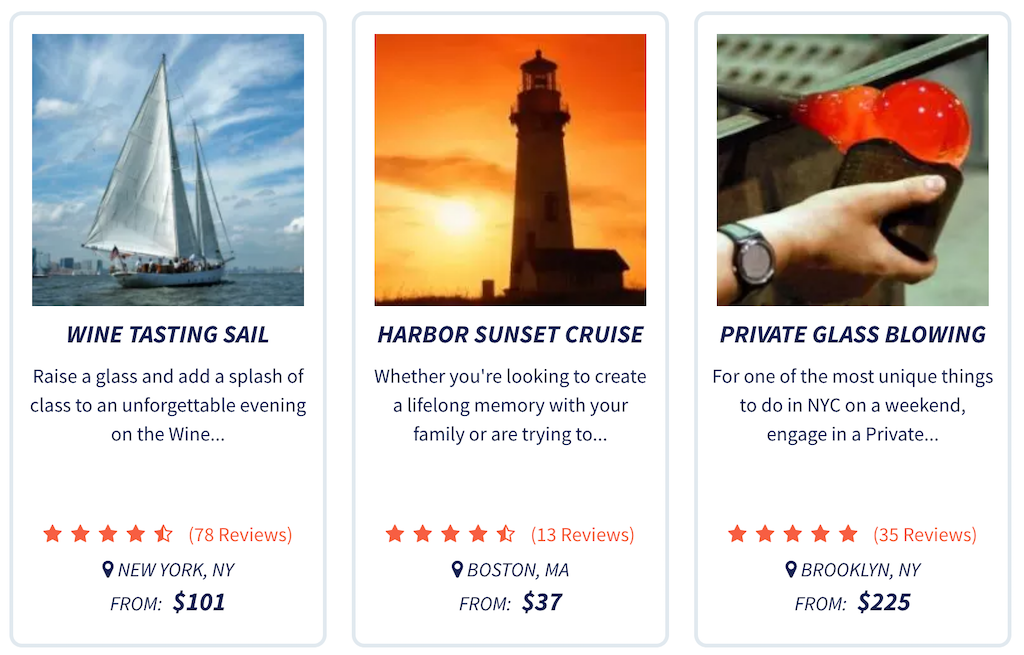The width and height of the screenshot is (1024, 655).
Task: Click the location pin beside Brooklyn, NY
Action: [x=791, y=569]
